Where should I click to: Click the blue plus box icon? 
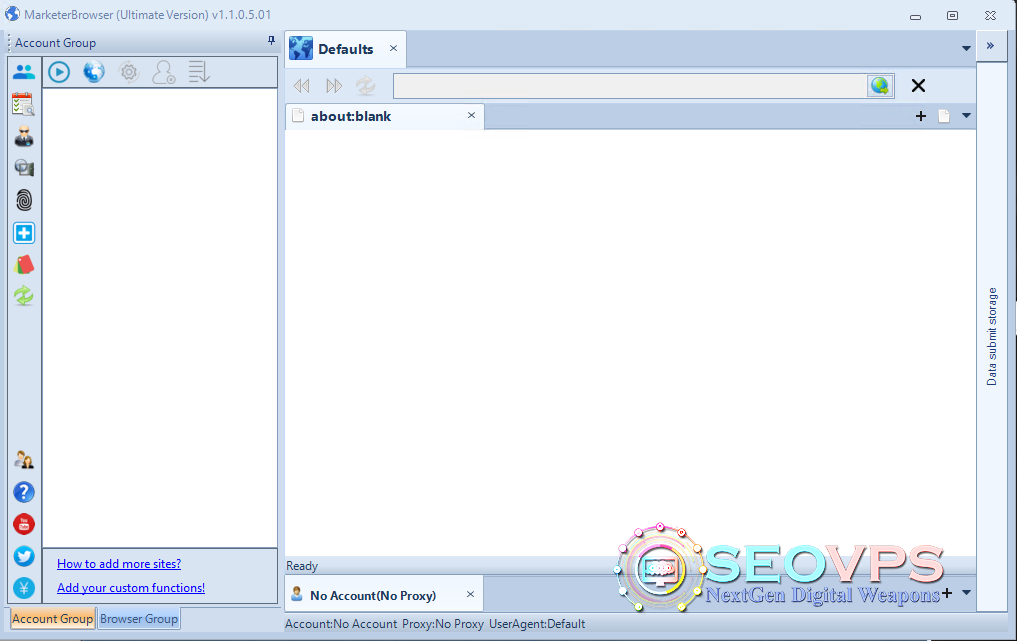(x=24, y=233)
